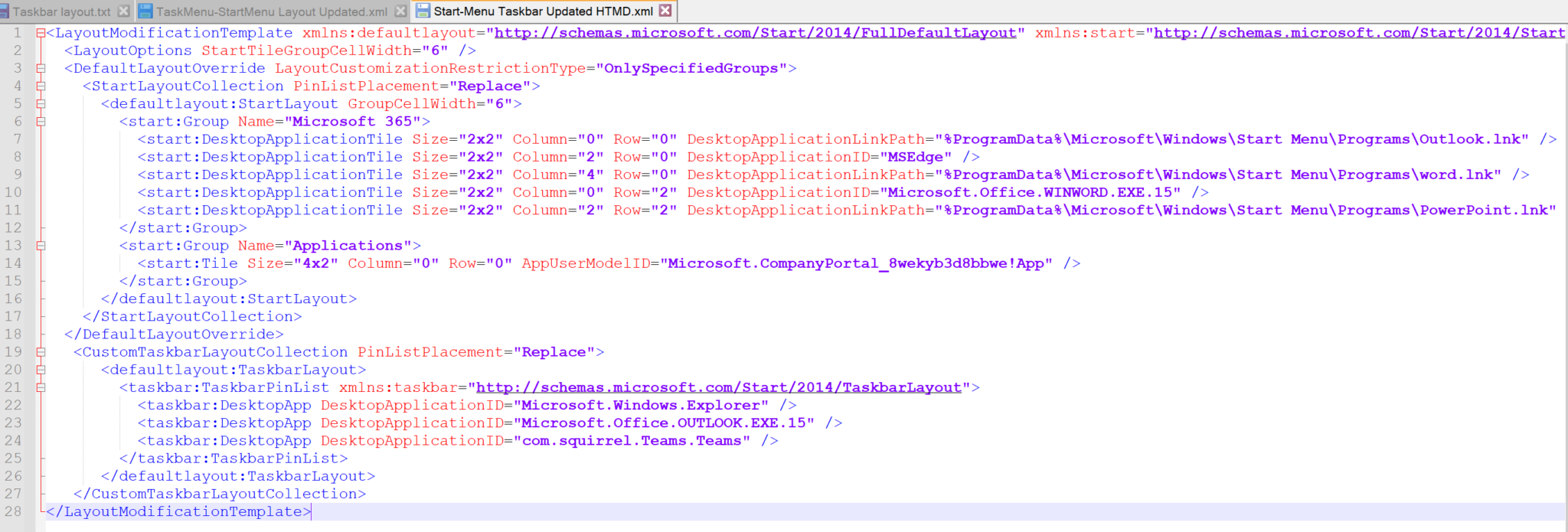Collapse the defaultlayout:StartLayout block on line 5
The image size is (1568, 532).
41,104
